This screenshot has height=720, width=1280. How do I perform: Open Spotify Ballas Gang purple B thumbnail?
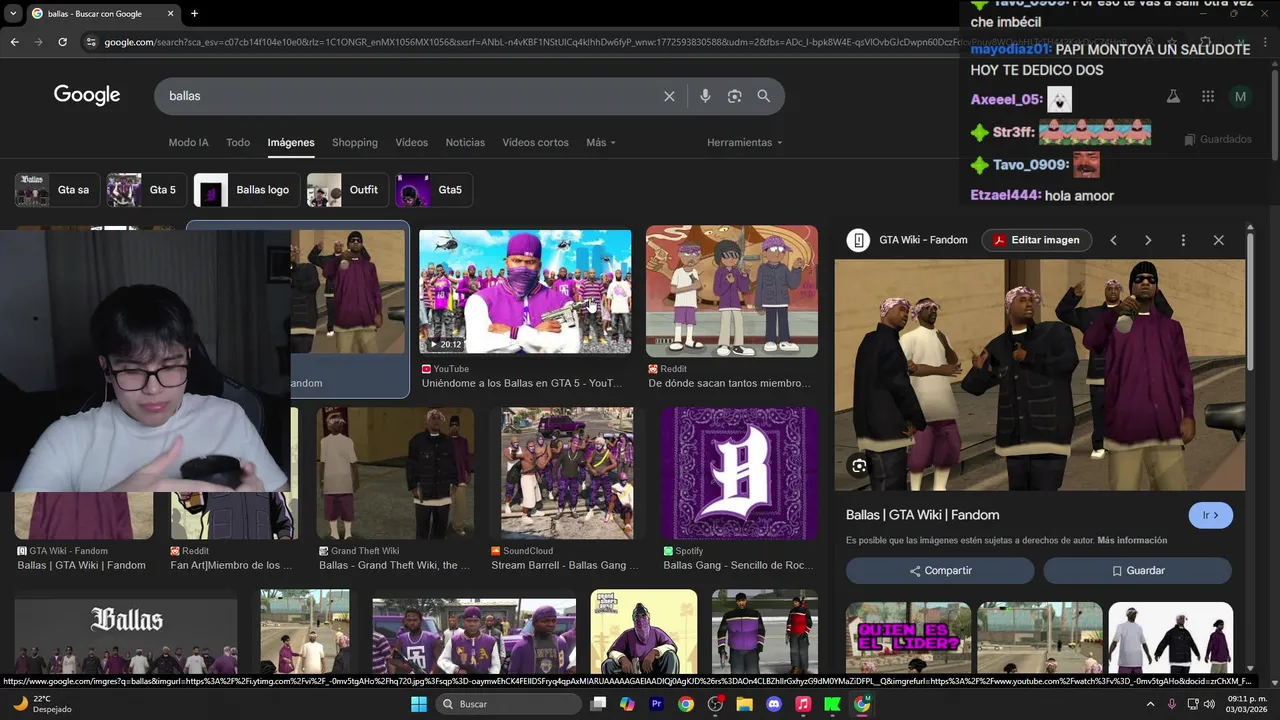pyautogui.click(x=740, y=473)
